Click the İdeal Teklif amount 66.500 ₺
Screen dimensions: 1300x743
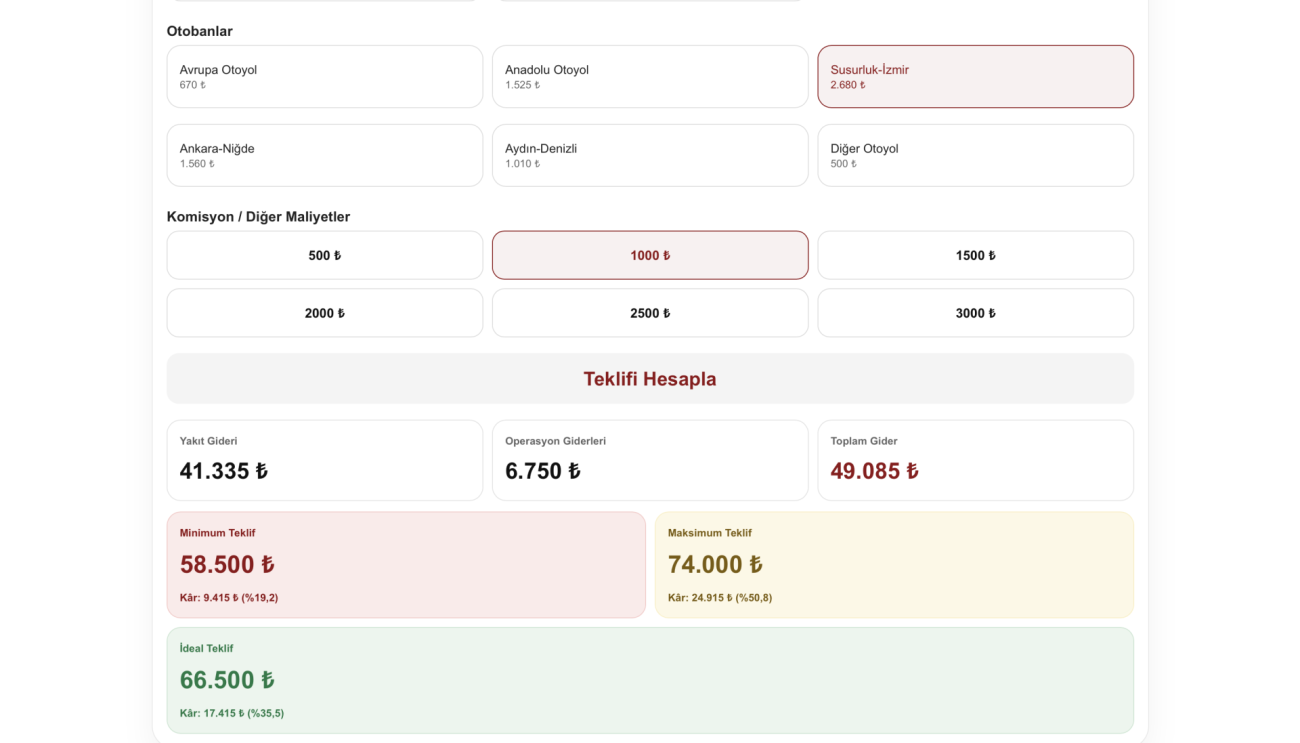pos(227,680)
